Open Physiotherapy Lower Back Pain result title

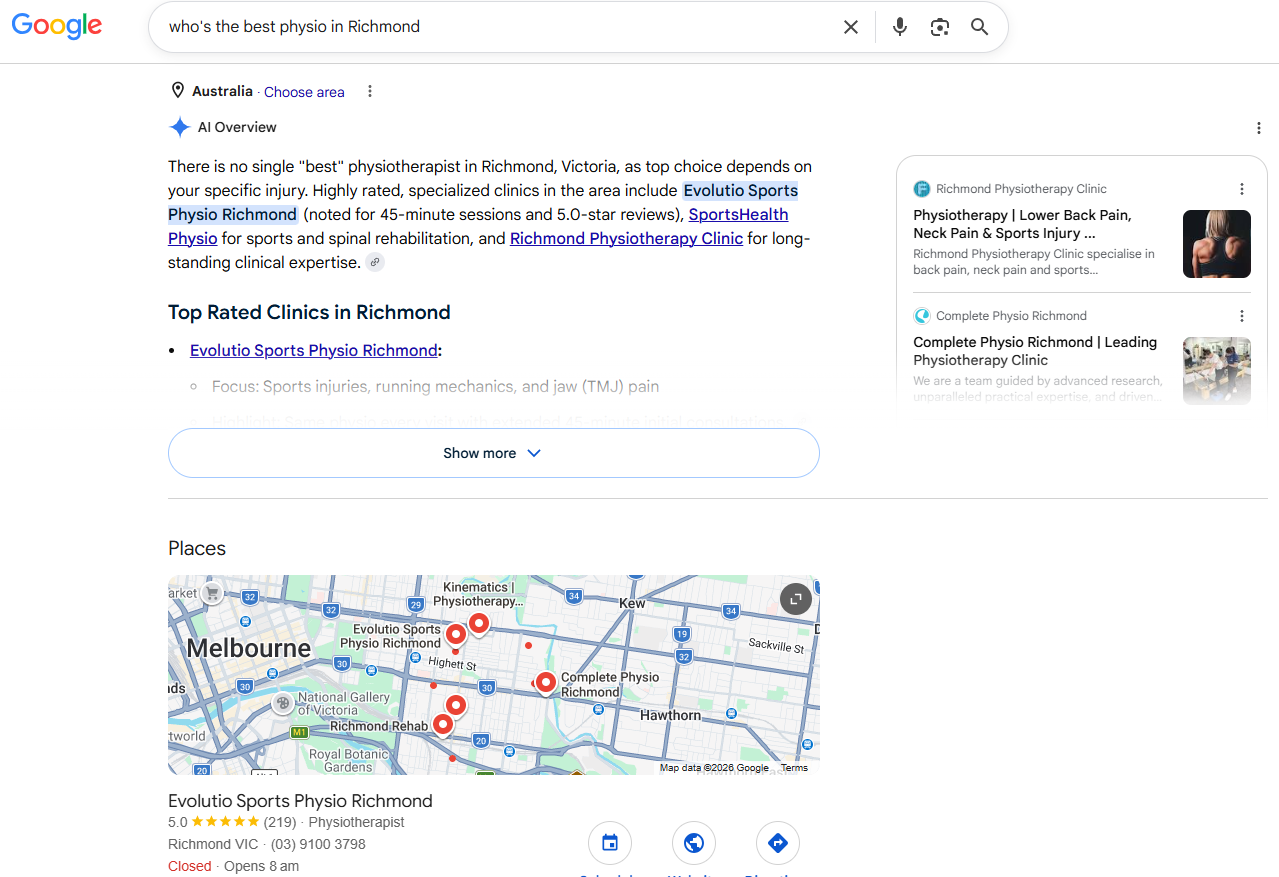1022,224
